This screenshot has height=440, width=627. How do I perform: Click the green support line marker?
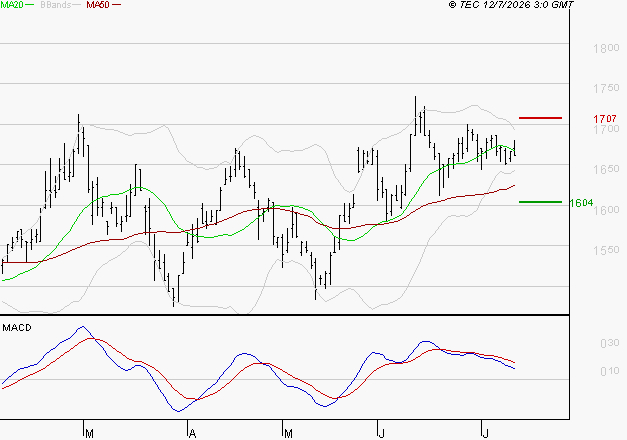(x=540, y=202)
